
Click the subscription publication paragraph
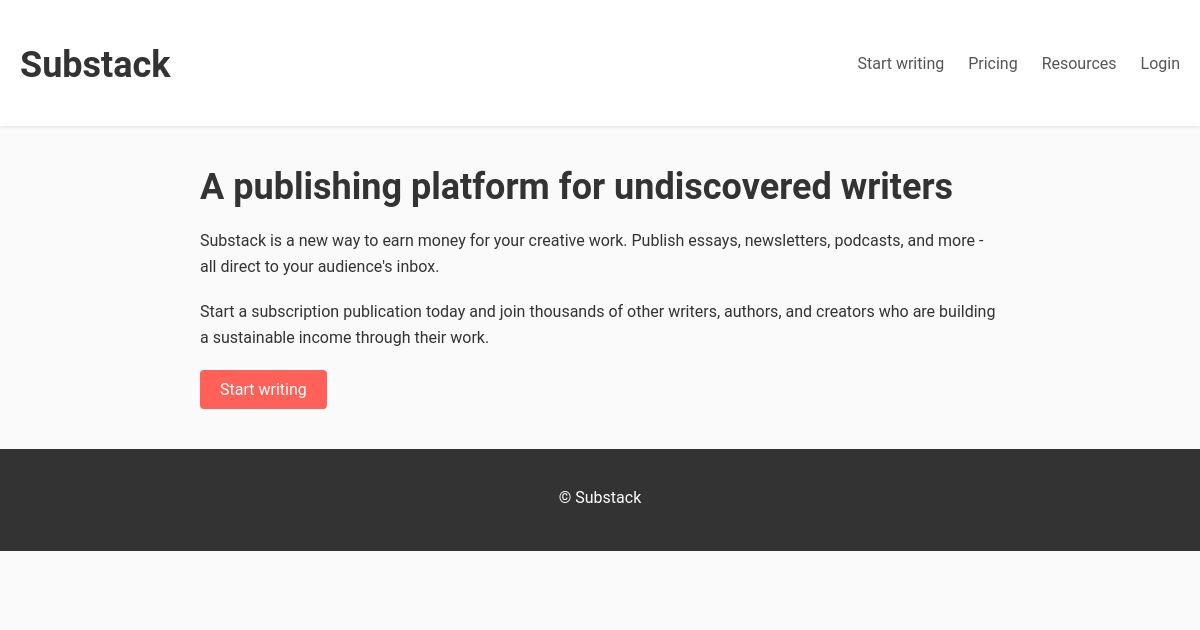pyautogui.click(x=597, y=324)
